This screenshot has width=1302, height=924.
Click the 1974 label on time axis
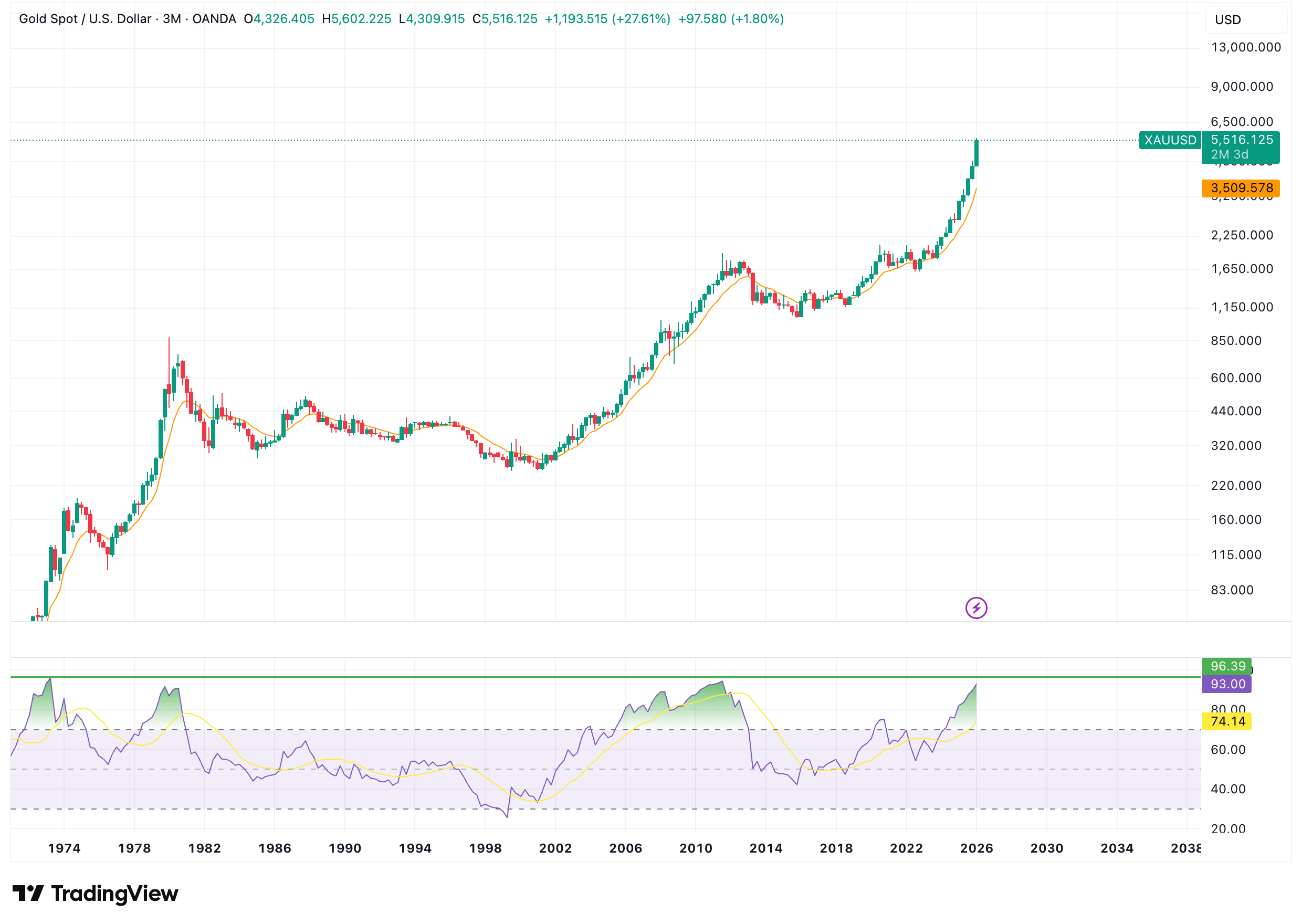[64, 848]
